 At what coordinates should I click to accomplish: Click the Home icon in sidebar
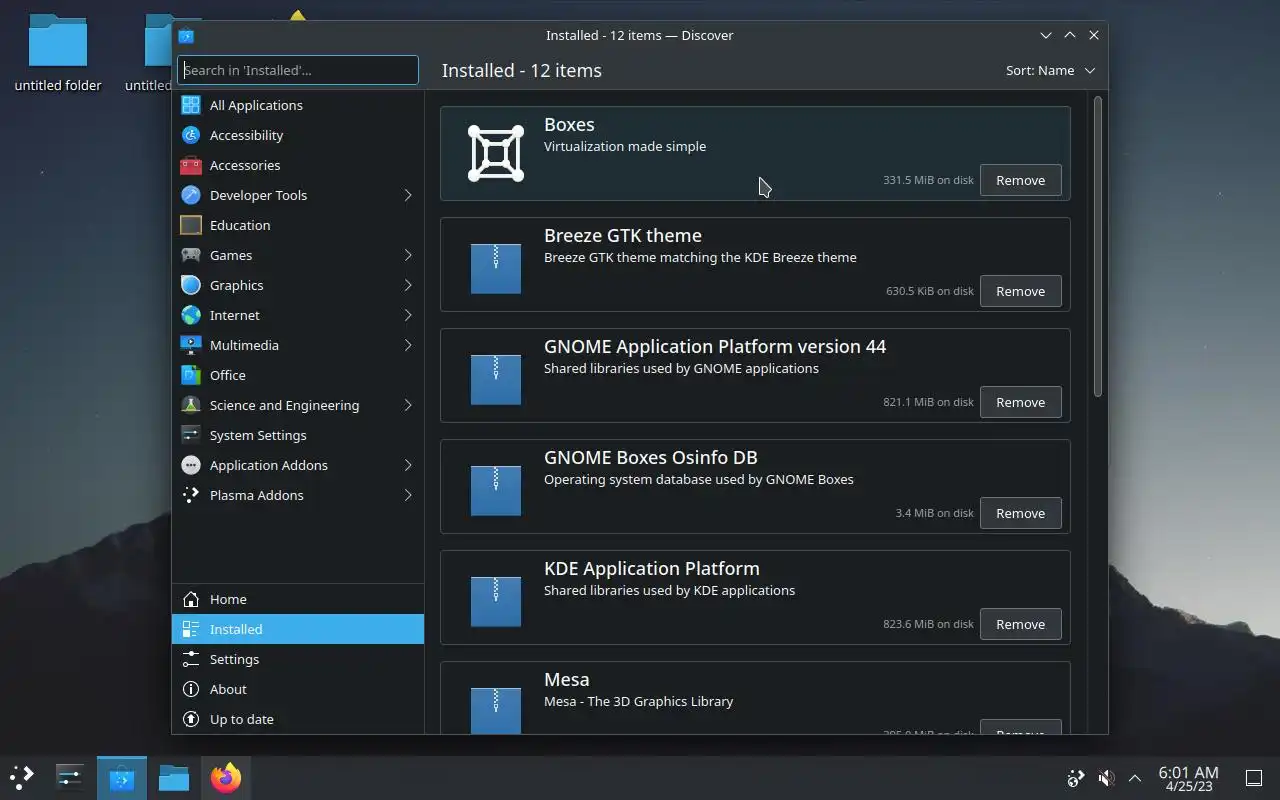tap(191, 599)
